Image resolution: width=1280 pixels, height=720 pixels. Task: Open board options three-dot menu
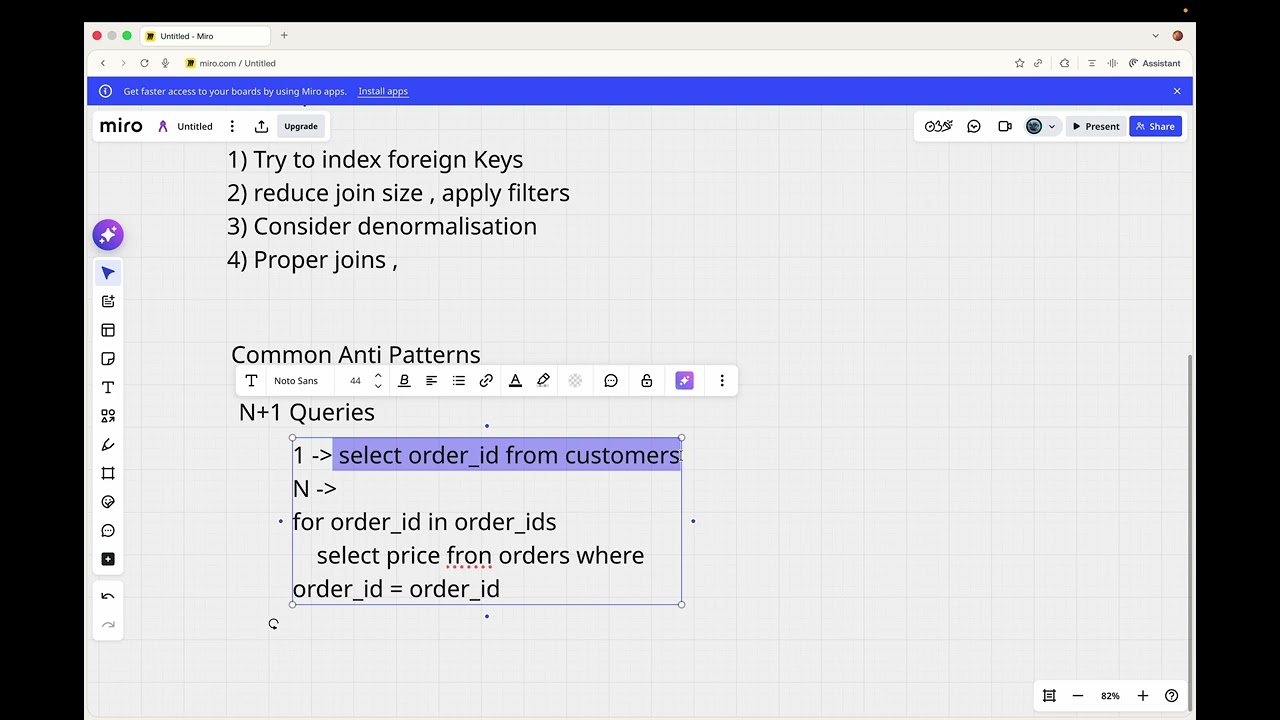[x=232, y=126]
